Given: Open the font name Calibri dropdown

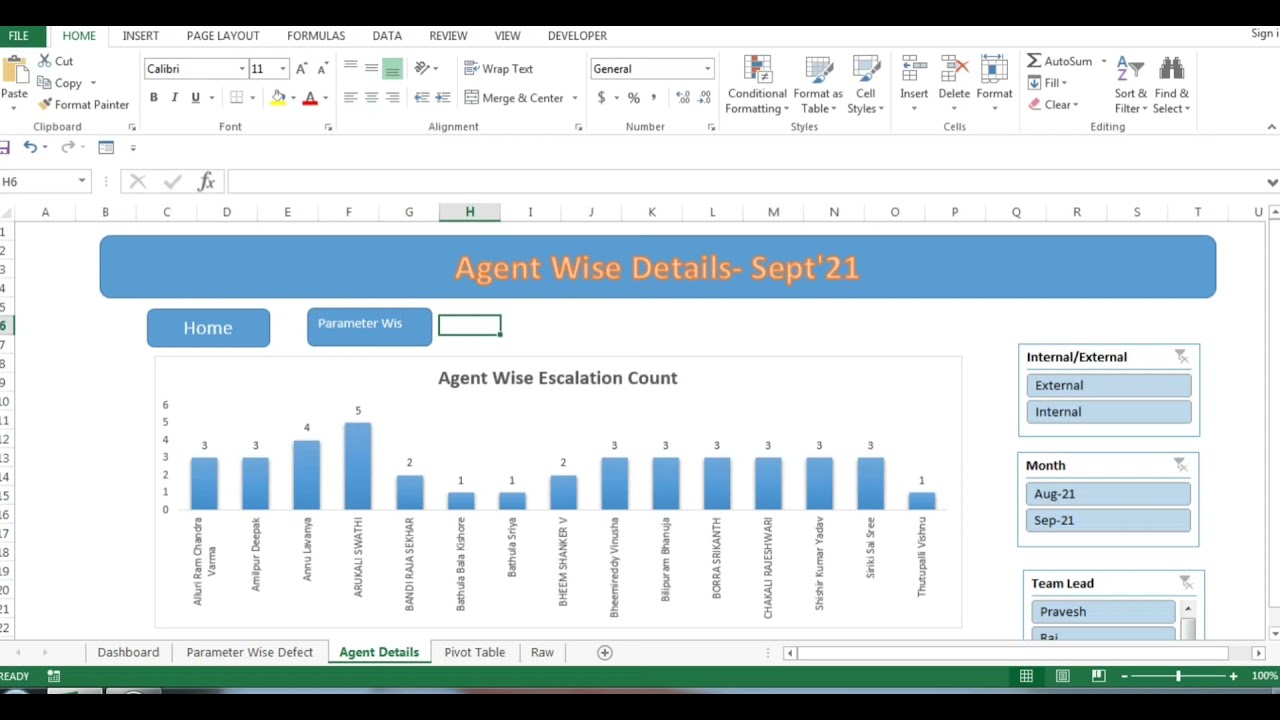Looking at the screenshot, I should point(241,69).
